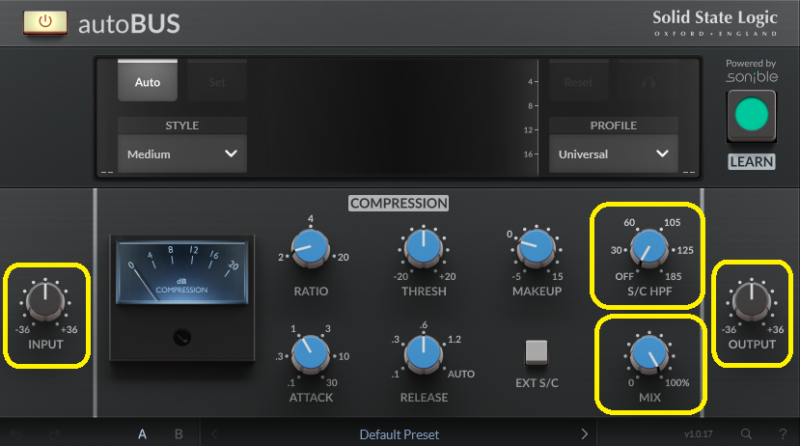The height and width of the screenshot is (446, 800).
Task: Click the ATTACK knob
Action: (x=308, y=351)
